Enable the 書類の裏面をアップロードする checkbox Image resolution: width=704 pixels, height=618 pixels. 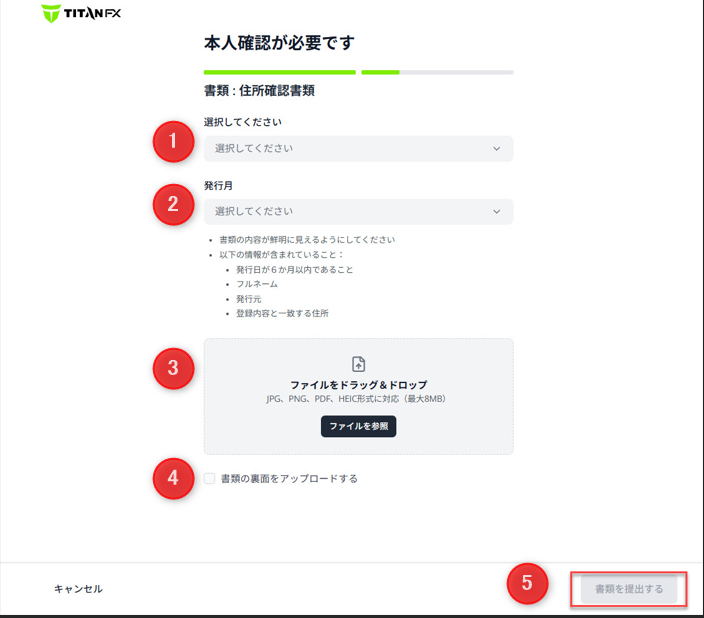209,479
